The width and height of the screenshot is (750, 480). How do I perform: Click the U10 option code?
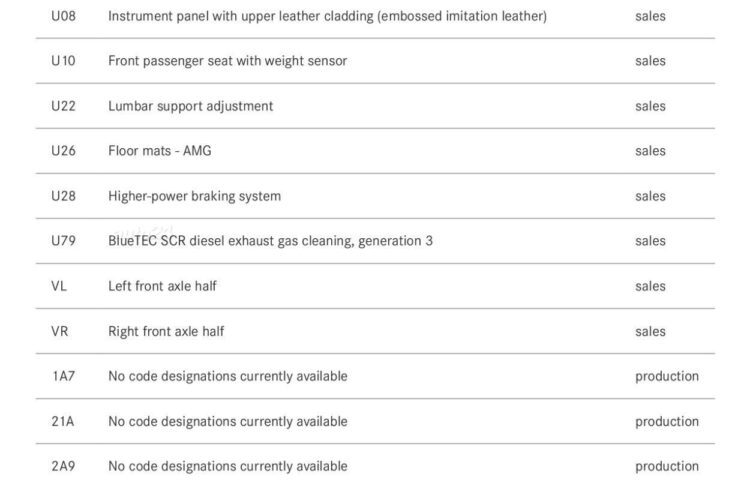click(63, 61)
